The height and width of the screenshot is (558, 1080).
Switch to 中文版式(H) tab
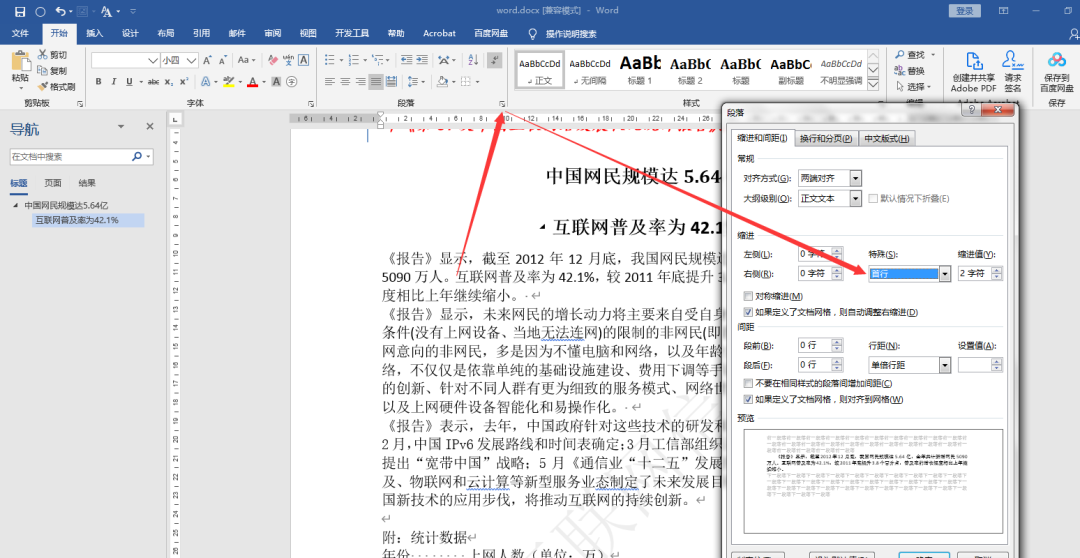[x=887, y=138]
